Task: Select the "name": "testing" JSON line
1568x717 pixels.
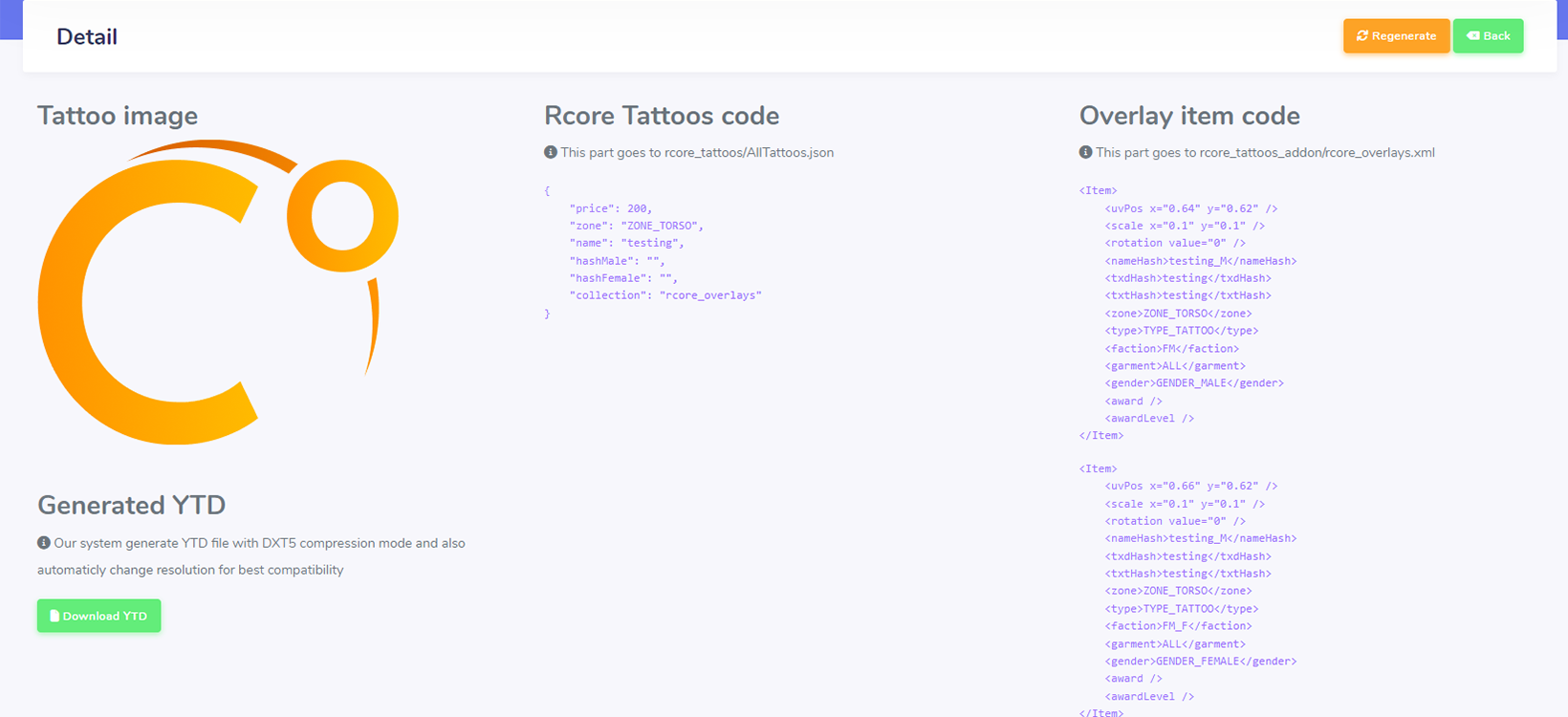Action: pos(627,243)
